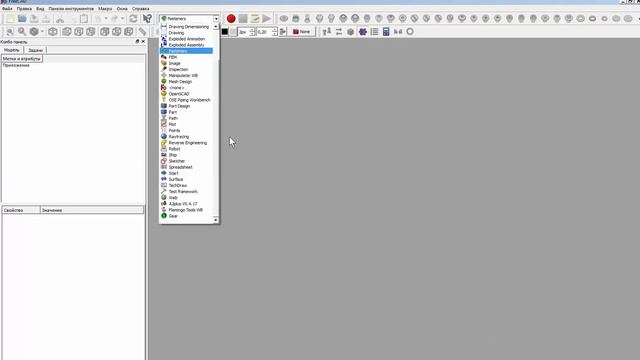
Task: Click the workbench list scroll-up arrow
Action: (x=216, y=27)
